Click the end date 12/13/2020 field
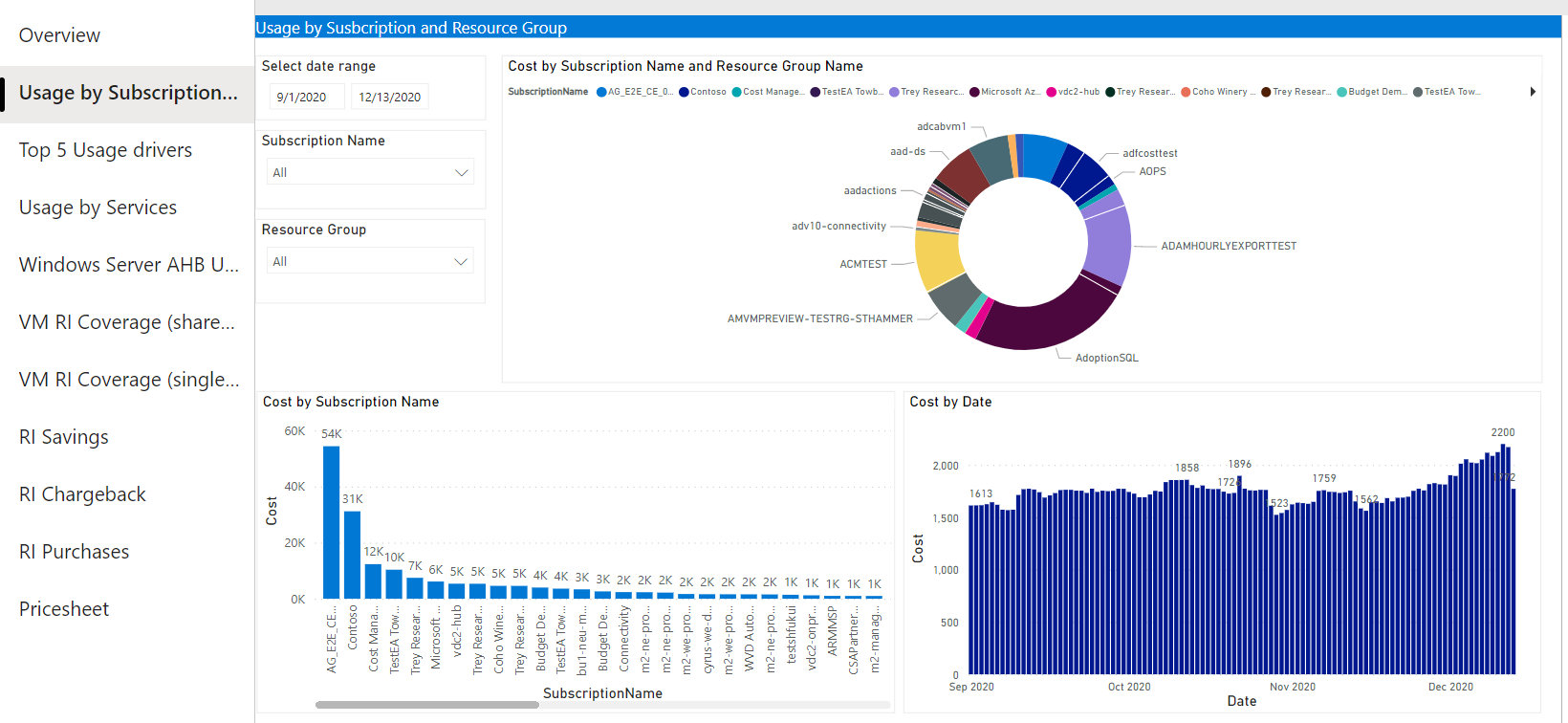The image size is (1568, 723). click(389, 98)
